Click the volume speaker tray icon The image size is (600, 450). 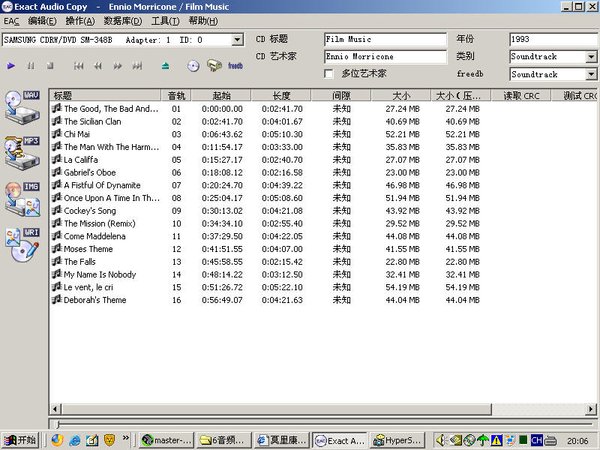coord(441,440)
